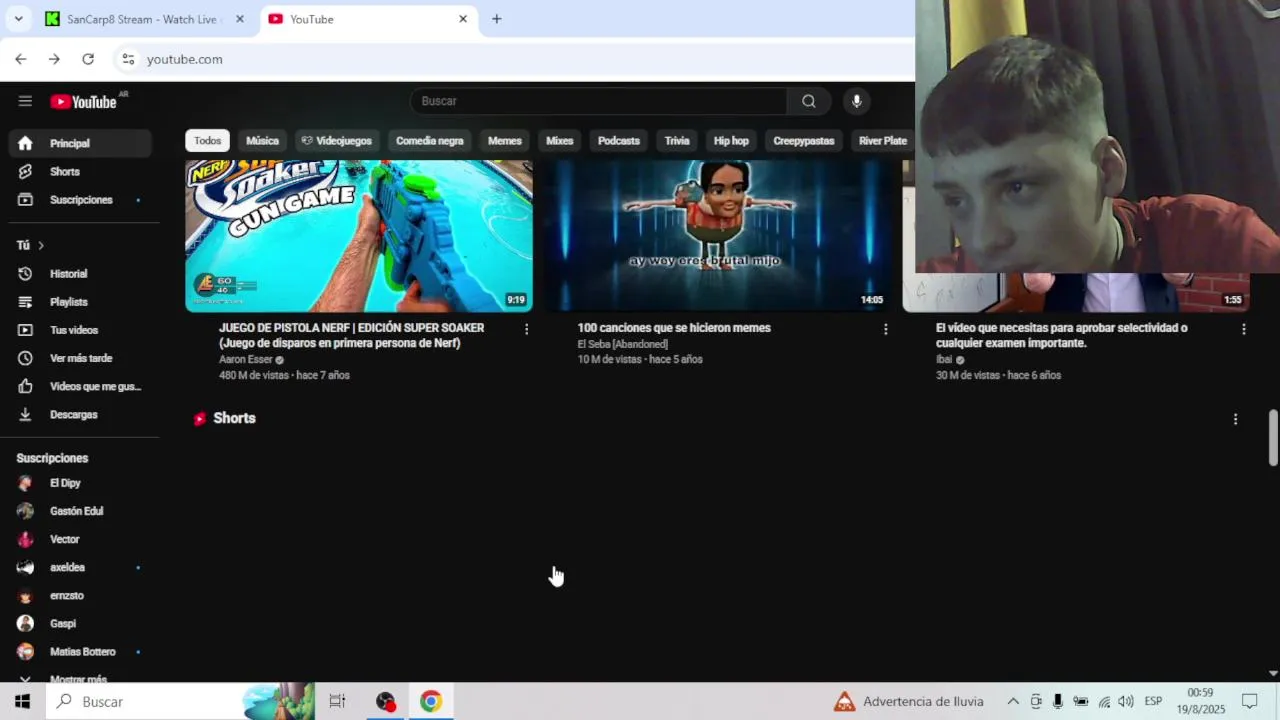View site information icon in address bar
1280x720 pixels.
[128, 59]
